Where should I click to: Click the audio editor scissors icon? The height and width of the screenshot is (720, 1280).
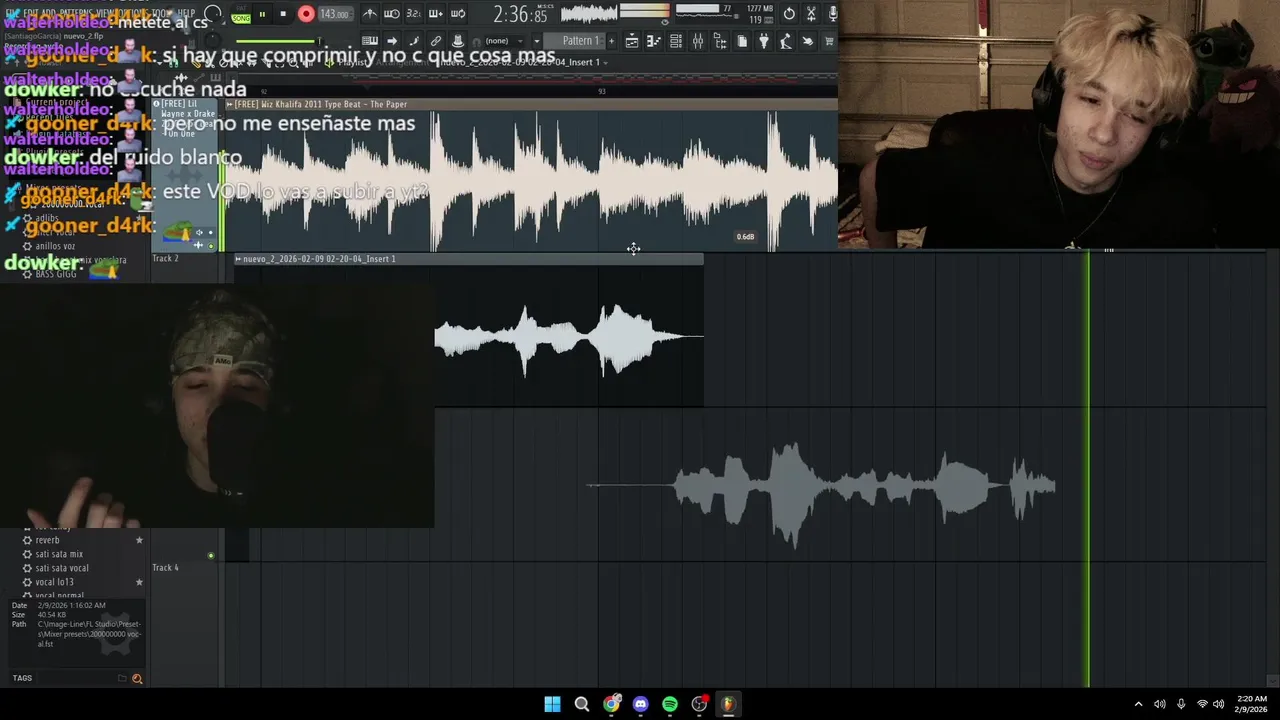811,14
